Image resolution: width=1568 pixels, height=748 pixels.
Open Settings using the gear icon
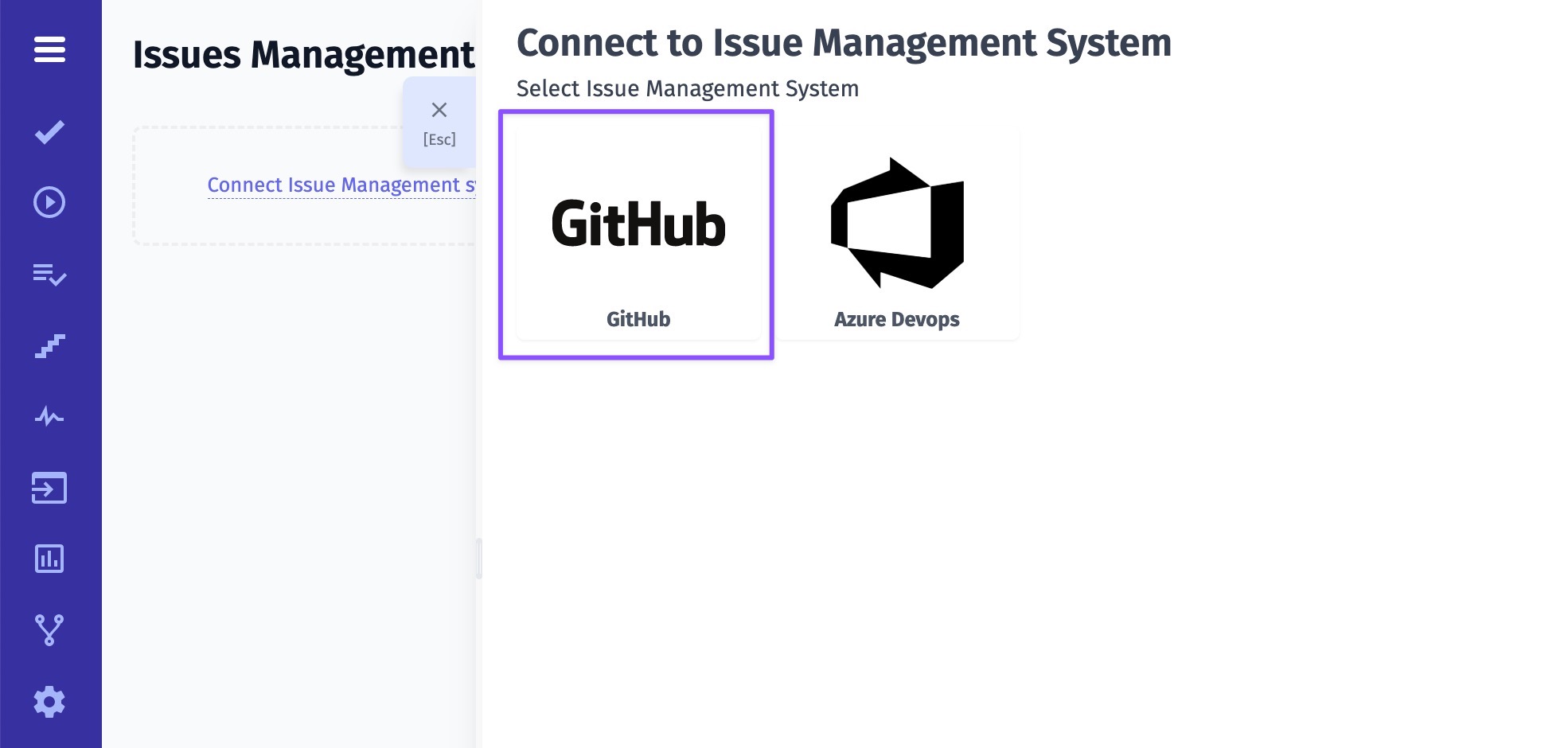[49, 702]
